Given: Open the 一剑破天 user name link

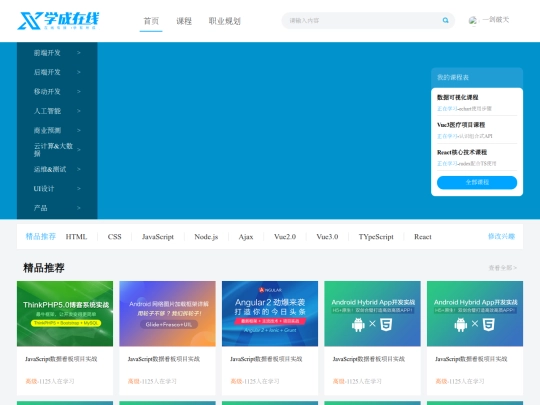Looking at the screenshot, I should point(495,20).
